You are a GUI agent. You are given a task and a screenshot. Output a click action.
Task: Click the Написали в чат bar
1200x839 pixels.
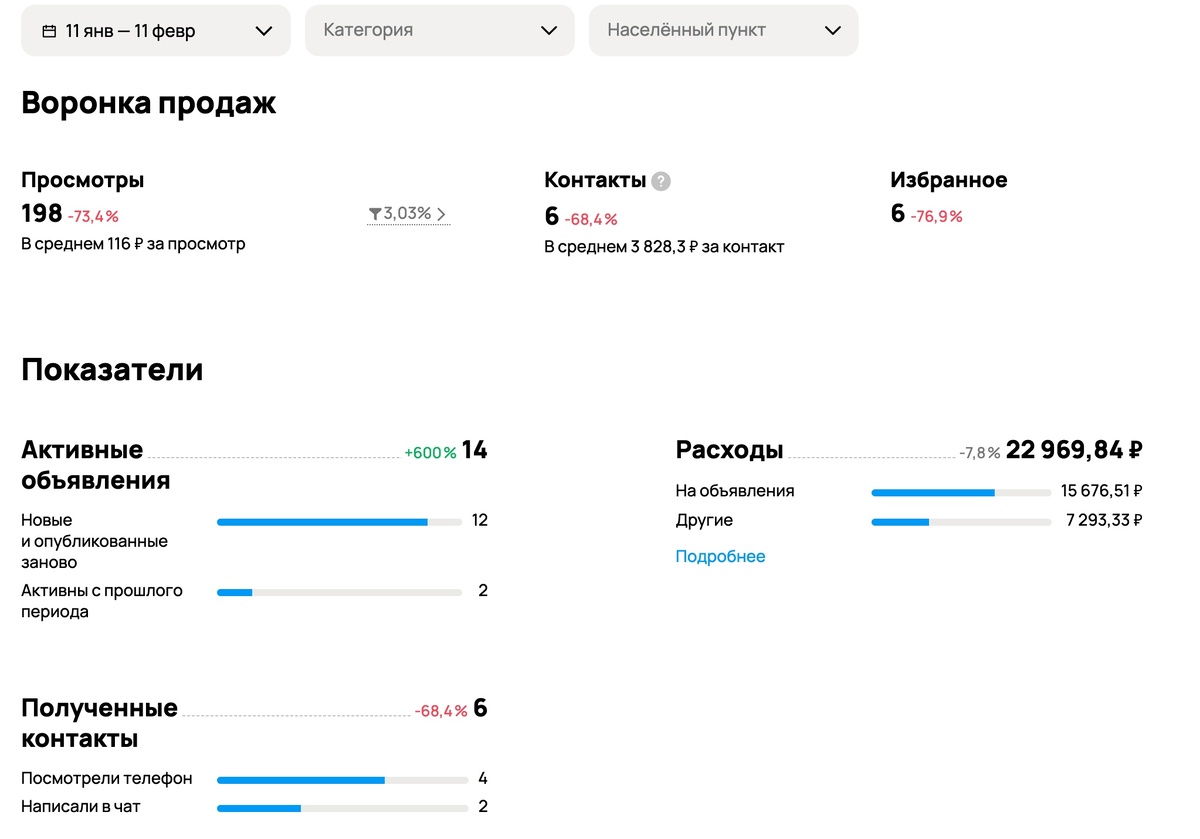point(342,808)
